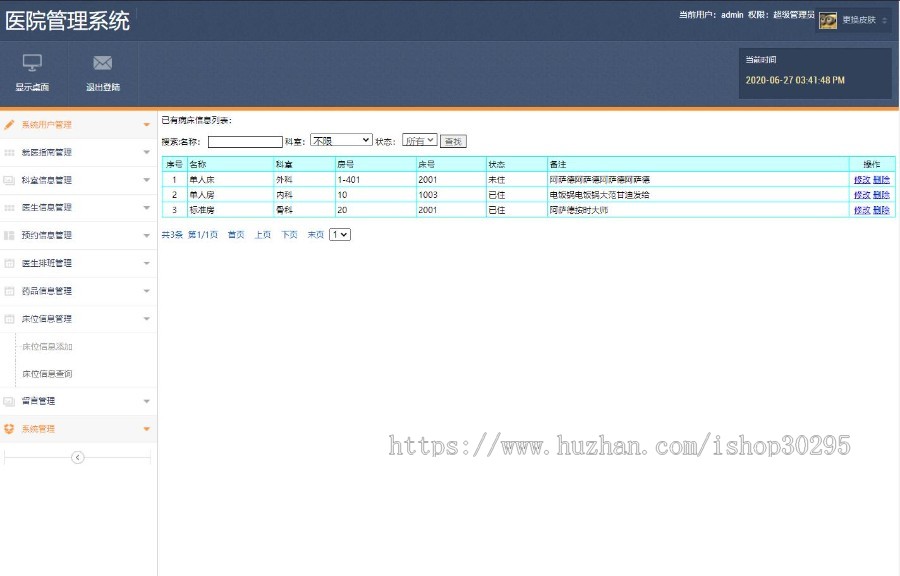Click the 查找 search button
This screenshot has height=576, width=900.
[453, 141]
